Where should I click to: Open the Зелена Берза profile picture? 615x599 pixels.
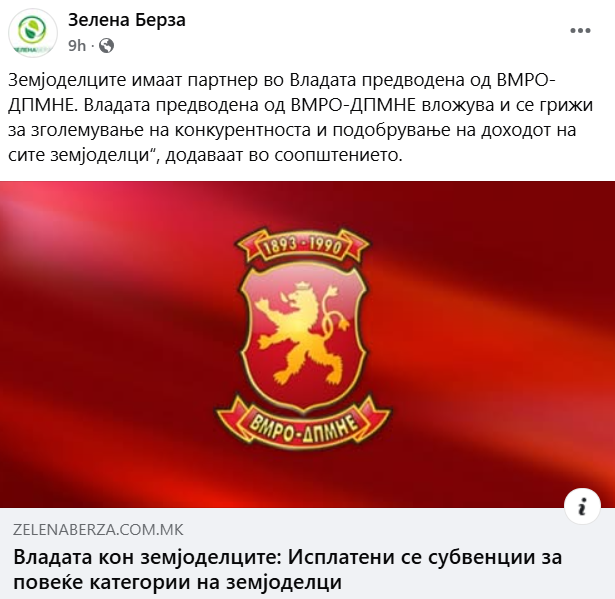pos(33,33)
